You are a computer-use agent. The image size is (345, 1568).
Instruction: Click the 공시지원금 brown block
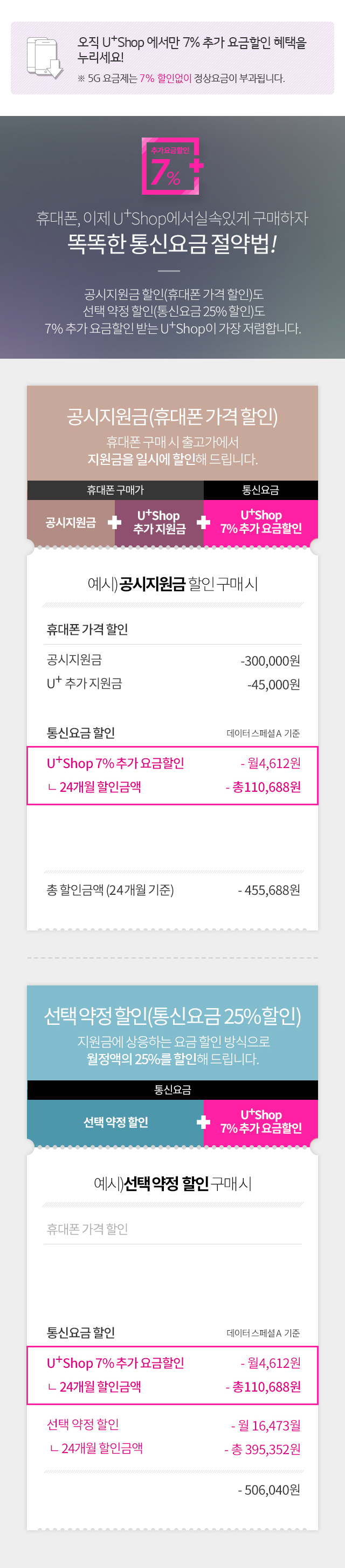point(71,522)
